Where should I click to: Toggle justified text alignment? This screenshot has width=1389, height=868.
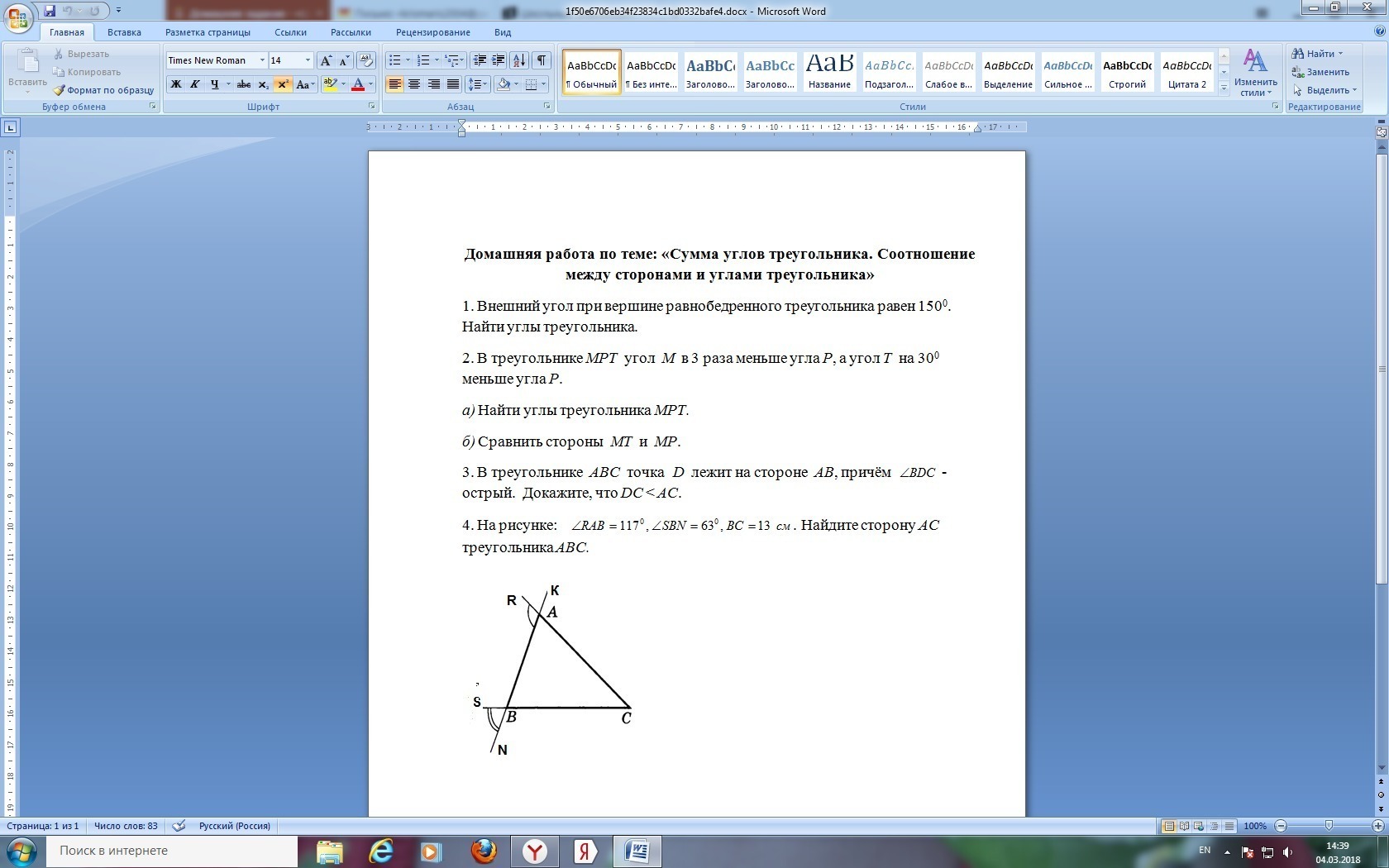coord(452,84)
